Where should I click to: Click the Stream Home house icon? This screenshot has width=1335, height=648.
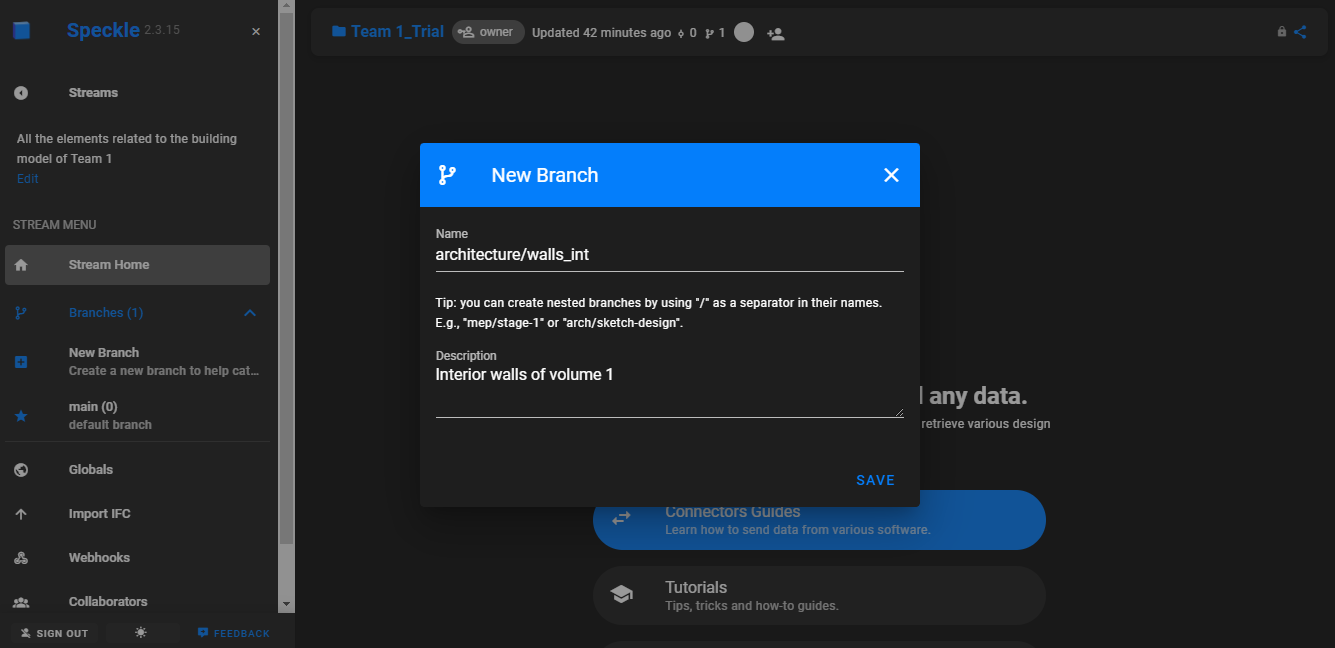[21, 264]
